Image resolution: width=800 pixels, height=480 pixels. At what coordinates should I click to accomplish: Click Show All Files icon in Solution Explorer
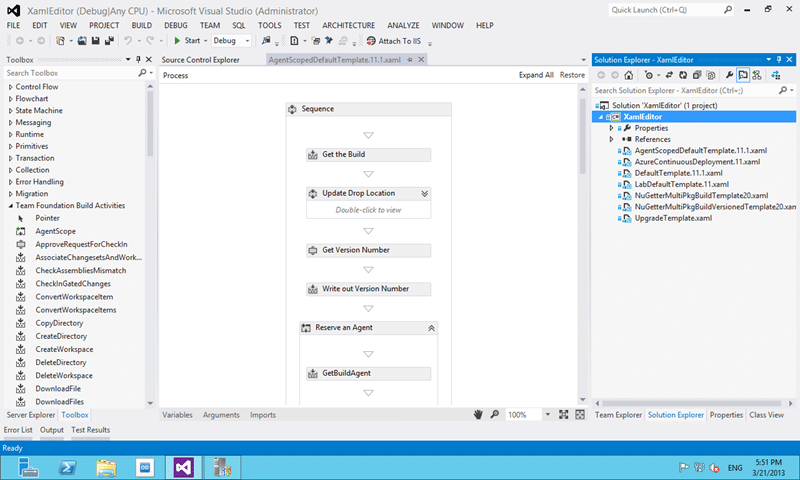(711, 75)
